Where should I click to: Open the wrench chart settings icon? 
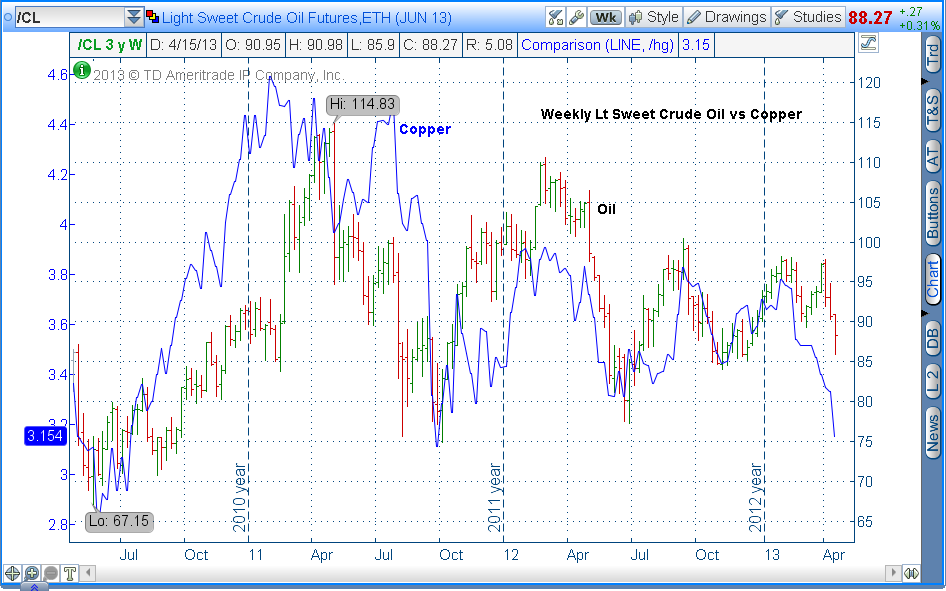pyautogui.click(x=576, y=17)
